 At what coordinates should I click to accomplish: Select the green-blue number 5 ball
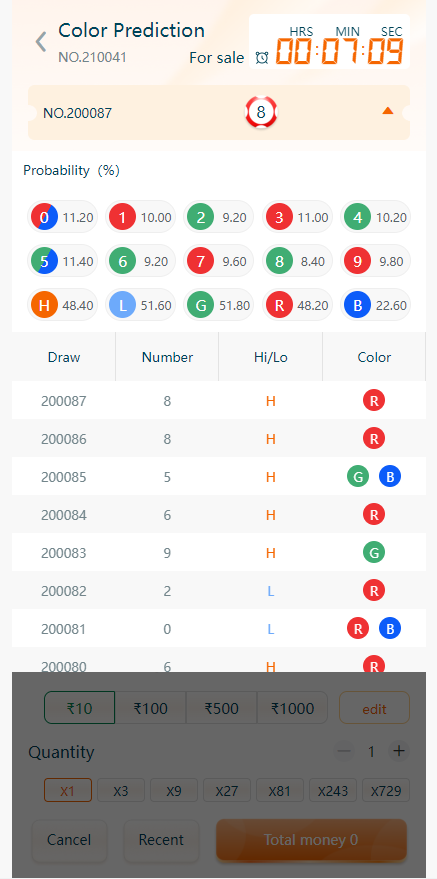pyautogui.click(x=44, y=261)
